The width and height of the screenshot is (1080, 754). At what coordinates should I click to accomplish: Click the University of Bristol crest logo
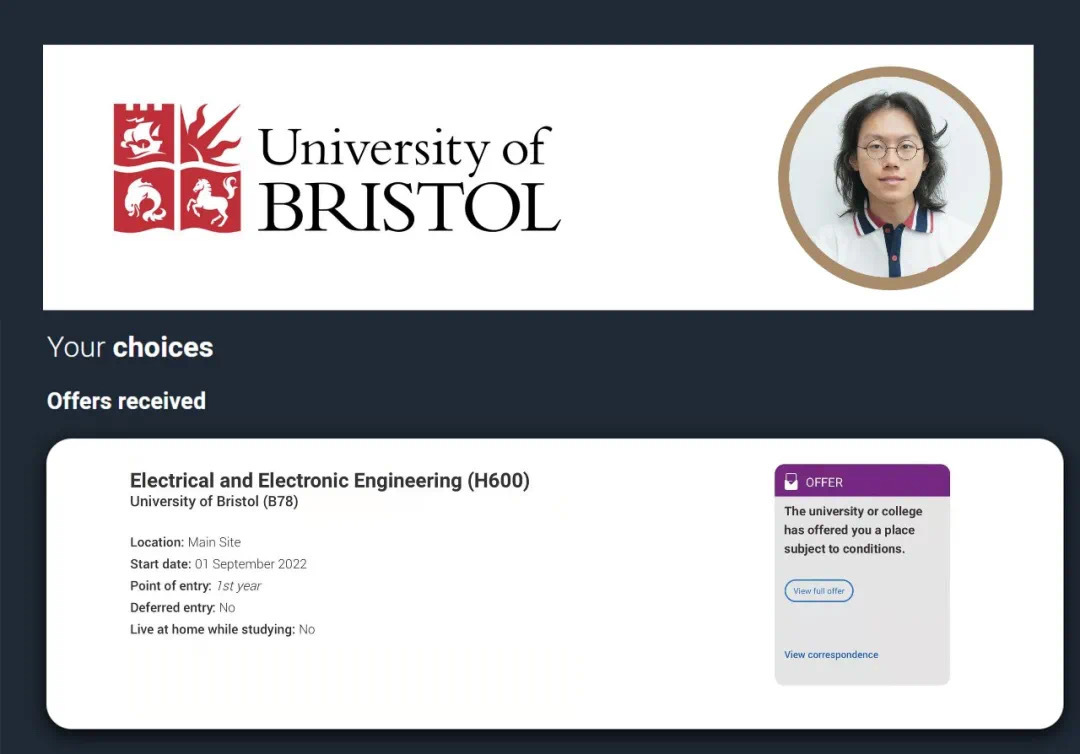click(177, 168)
